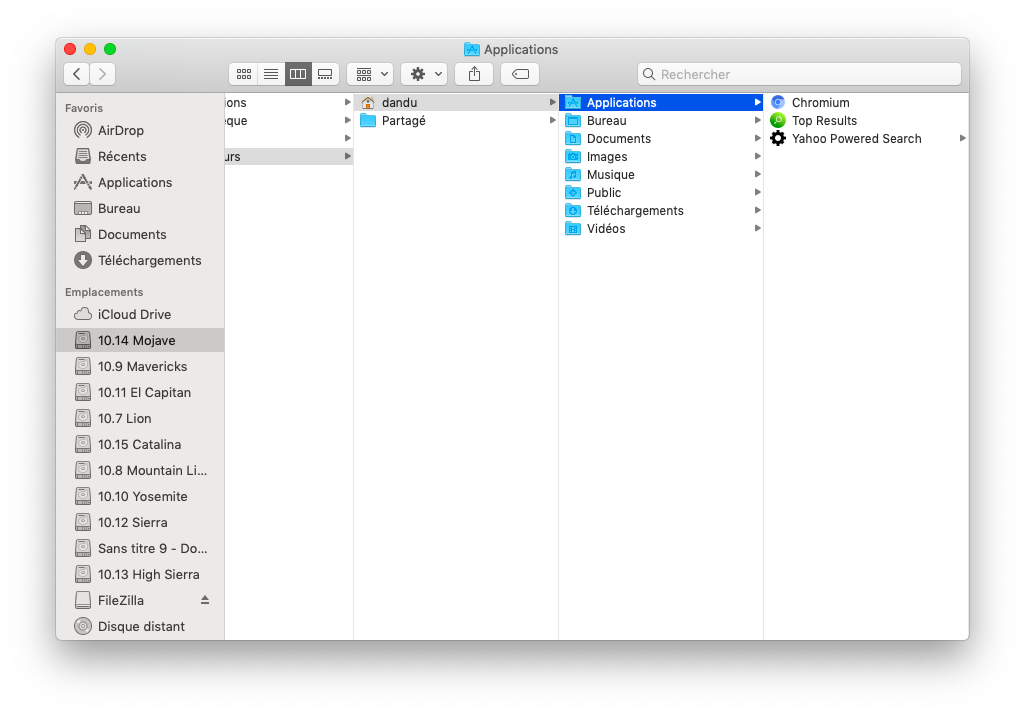Select the Partagé folder
1025x714 pixels.
(x=456, y=121)
